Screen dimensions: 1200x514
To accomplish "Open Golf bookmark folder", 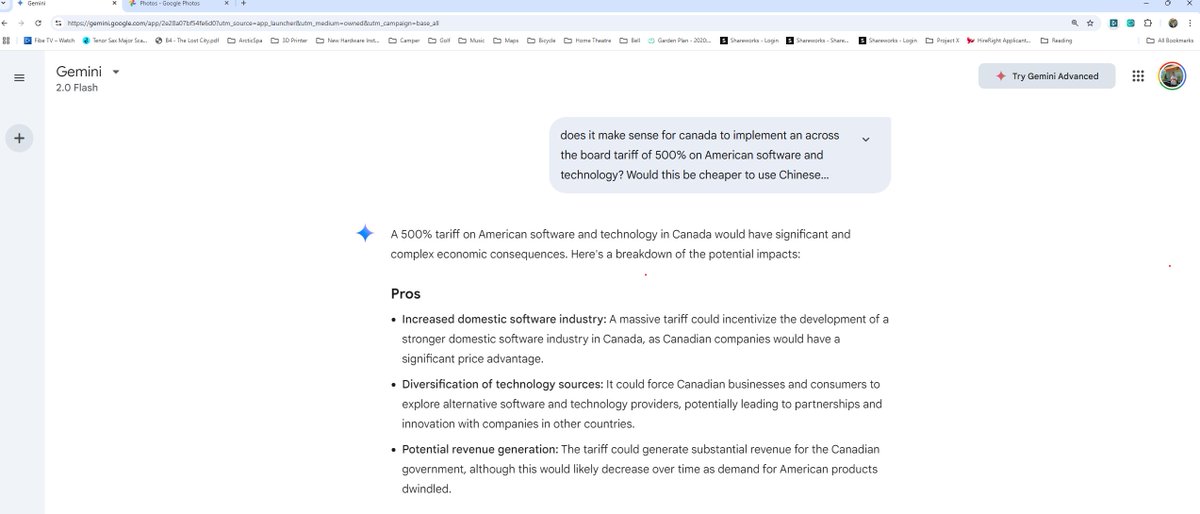I will (x=441, y=41).
